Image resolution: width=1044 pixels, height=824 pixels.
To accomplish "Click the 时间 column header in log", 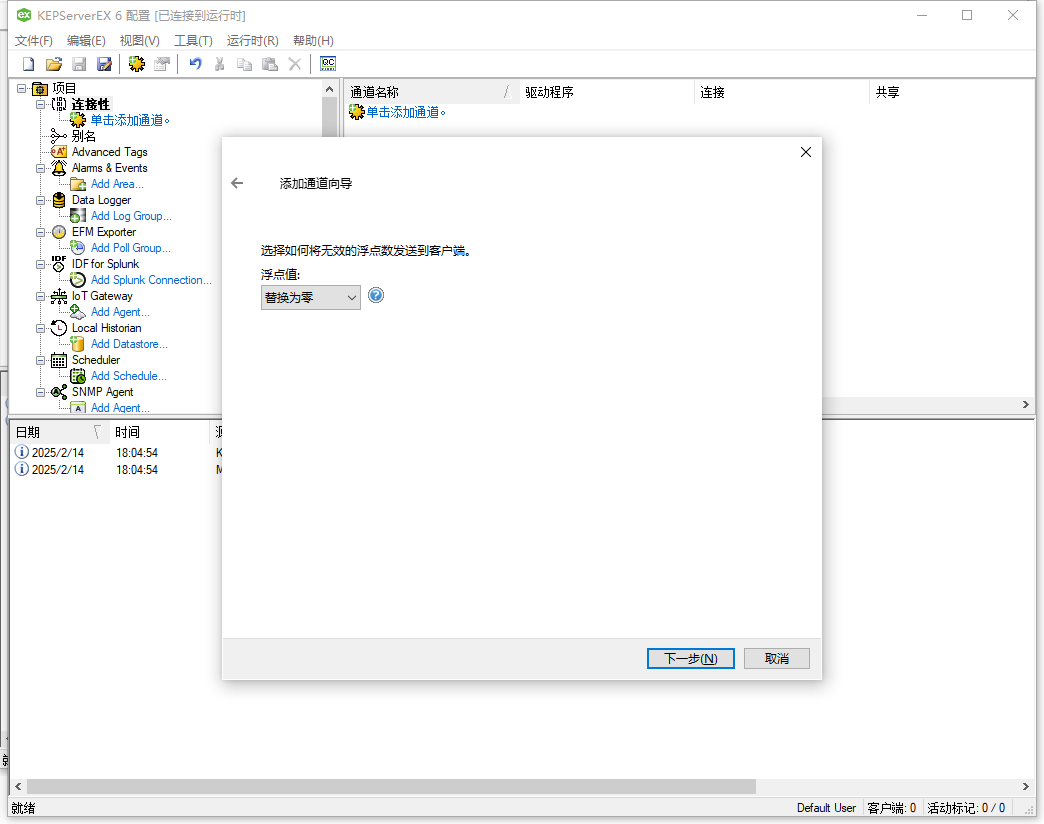I will (160, 432).
